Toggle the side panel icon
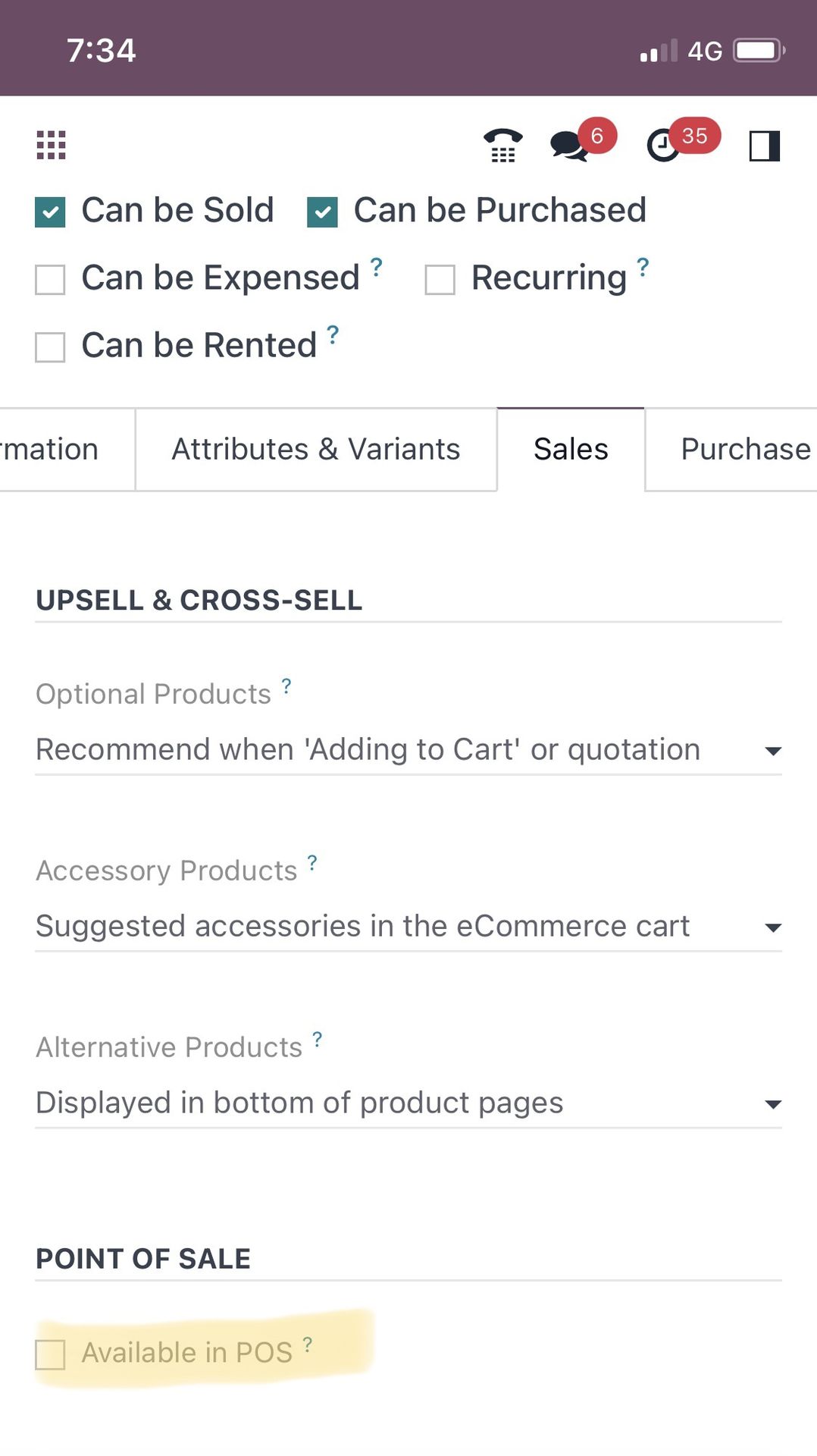 pyautogui.click(x=764, y=146)
